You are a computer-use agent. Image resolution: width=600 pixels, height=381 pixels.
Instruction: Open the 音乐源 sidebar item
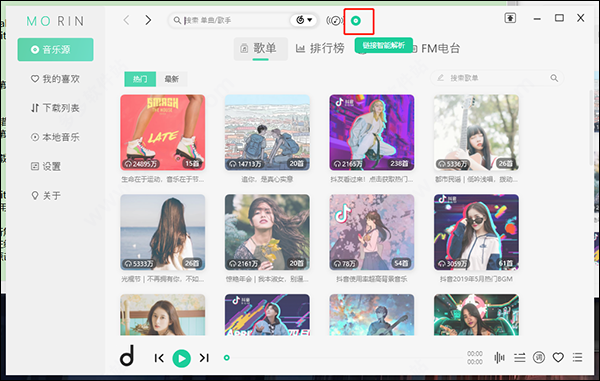click(x=55, y=49)
